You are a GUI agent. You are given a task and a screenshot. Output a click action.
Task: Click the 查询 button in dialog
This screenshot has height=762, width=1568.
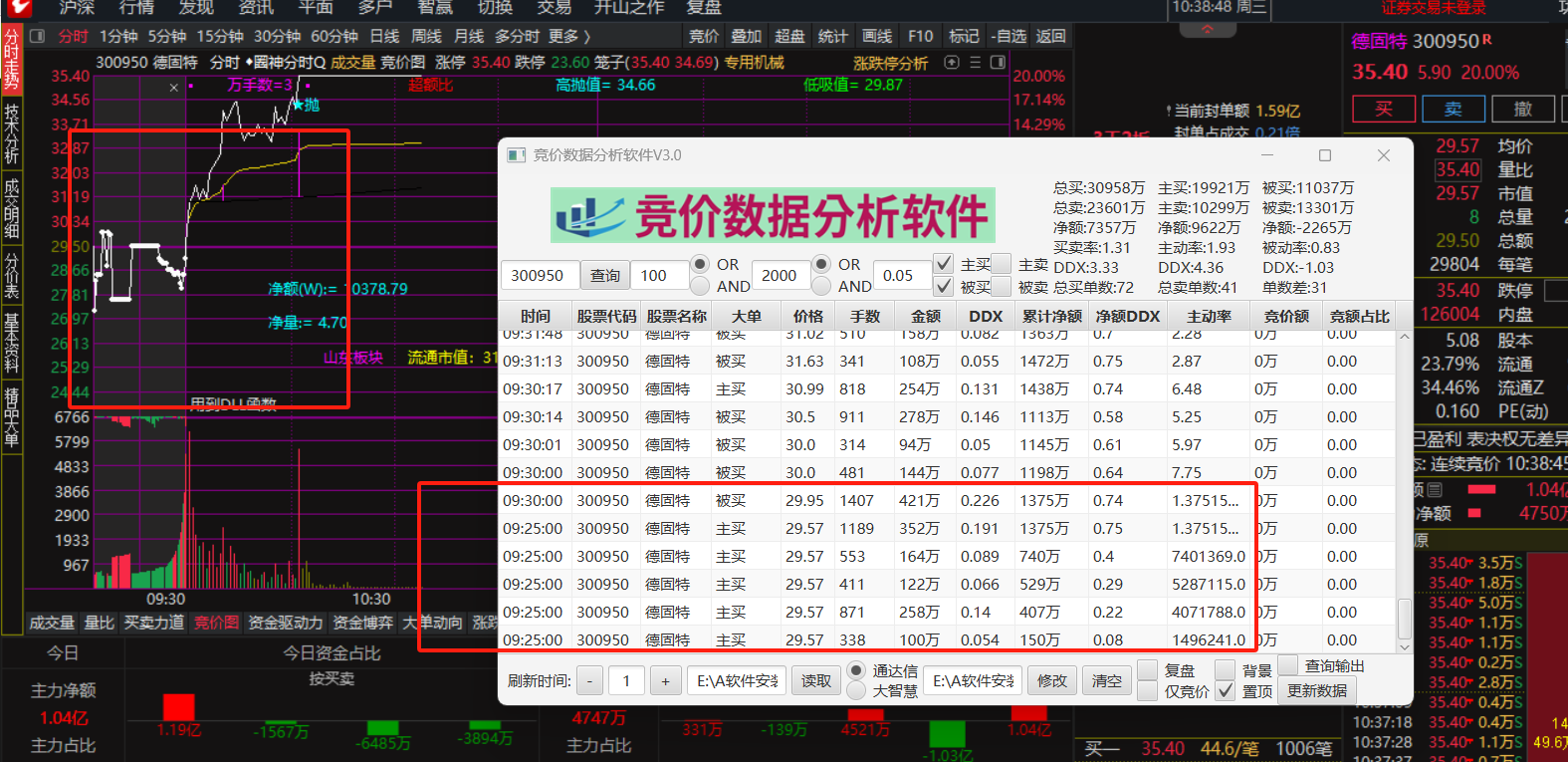605,276
